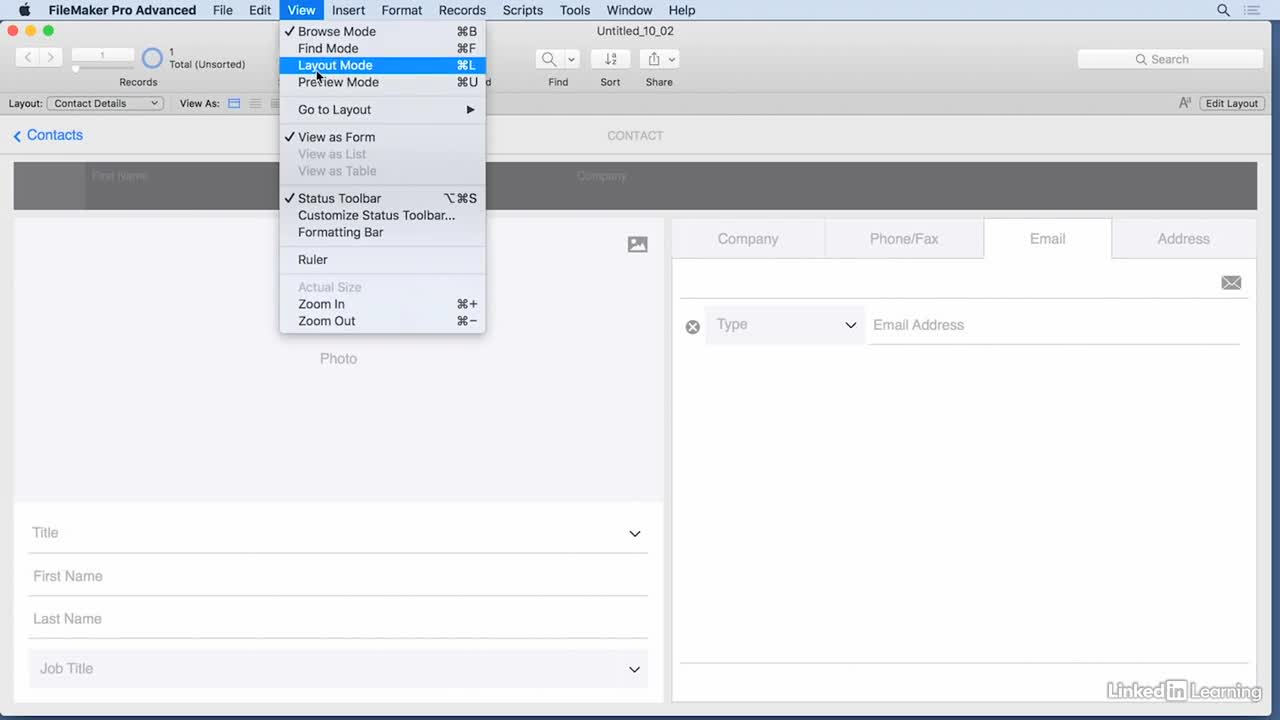Viewport: 1280px width, 720px height.
Task: Open Spotlight search in menu bar
Action: pos(1223,10)
